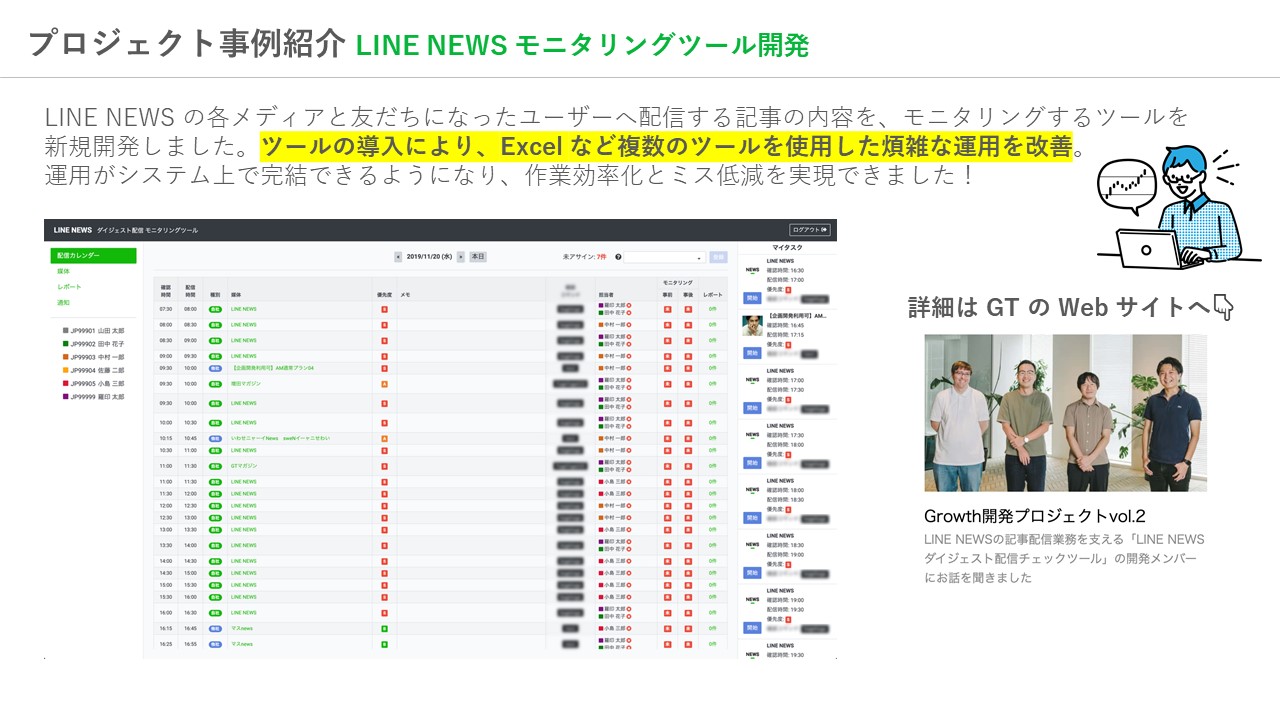The width and height of the screenshot is (1280, 720).
Task: Click the 事後 monitoring icon in the 16:15 マスnews row
Action: click(688, 628)
